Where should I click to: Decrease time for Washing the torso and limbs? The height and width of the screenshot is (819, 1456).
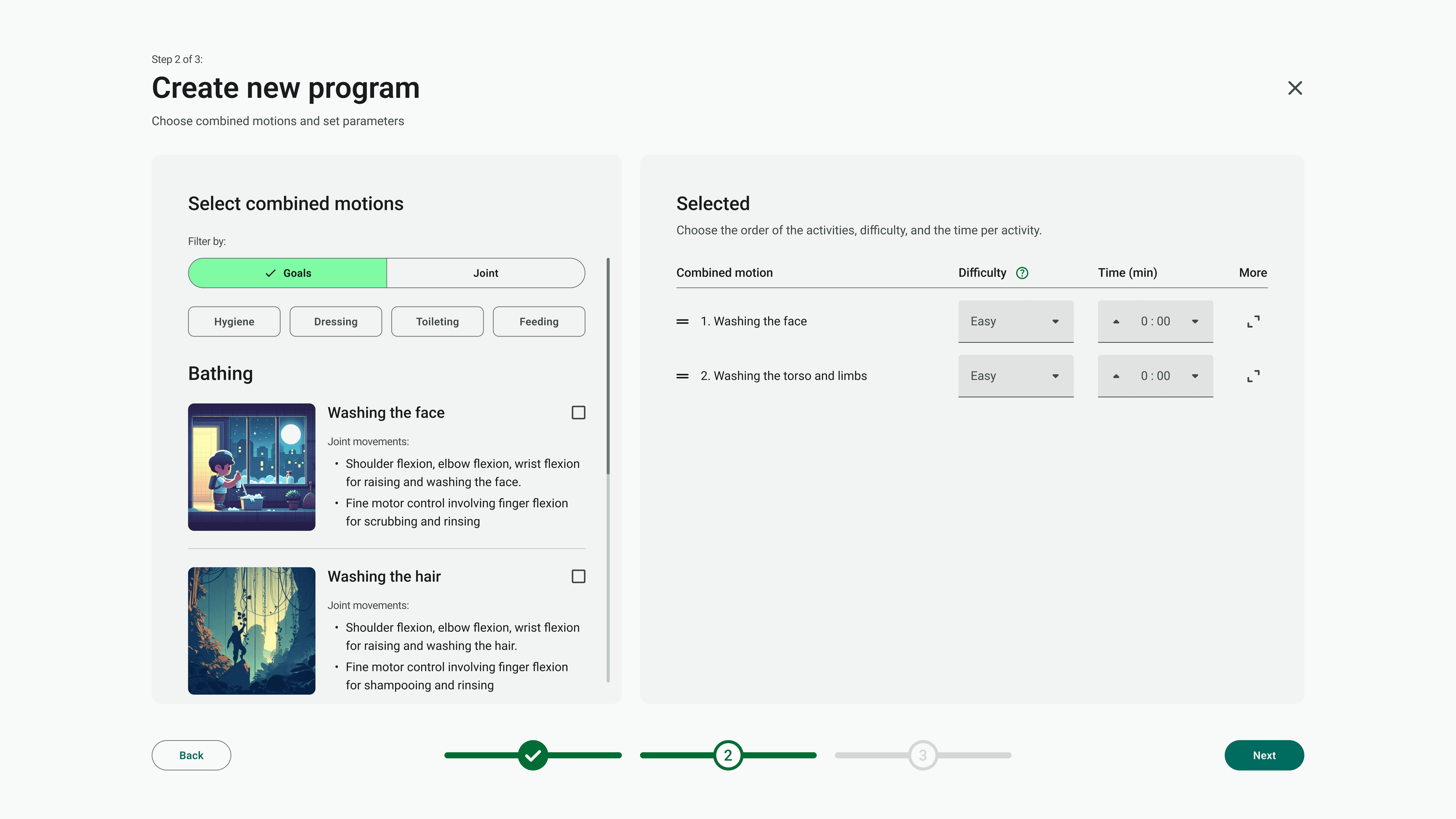[x=1195, y=376]
